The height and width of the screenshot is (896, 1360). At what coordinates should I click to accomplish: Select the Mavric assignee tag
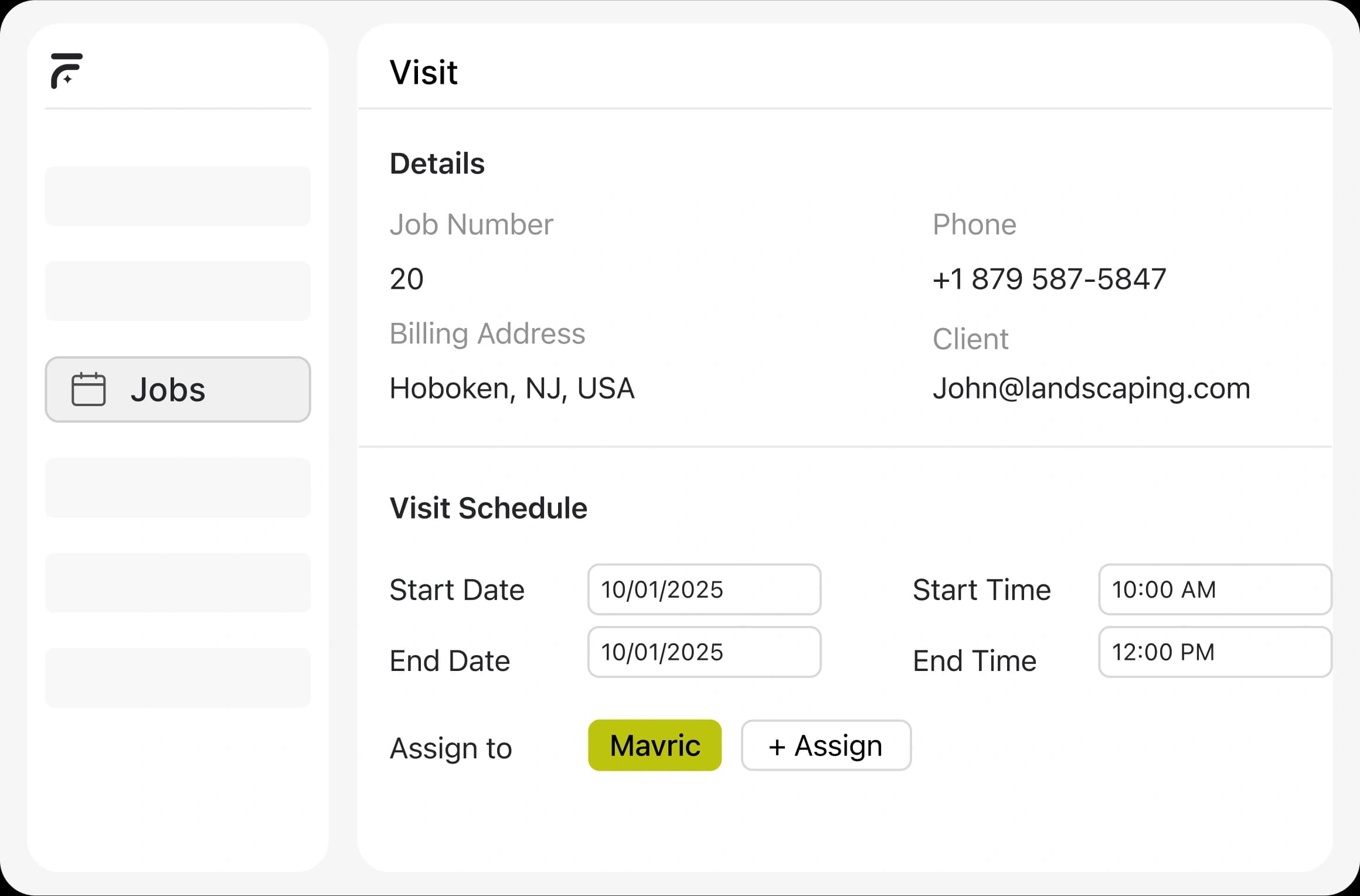654,745
